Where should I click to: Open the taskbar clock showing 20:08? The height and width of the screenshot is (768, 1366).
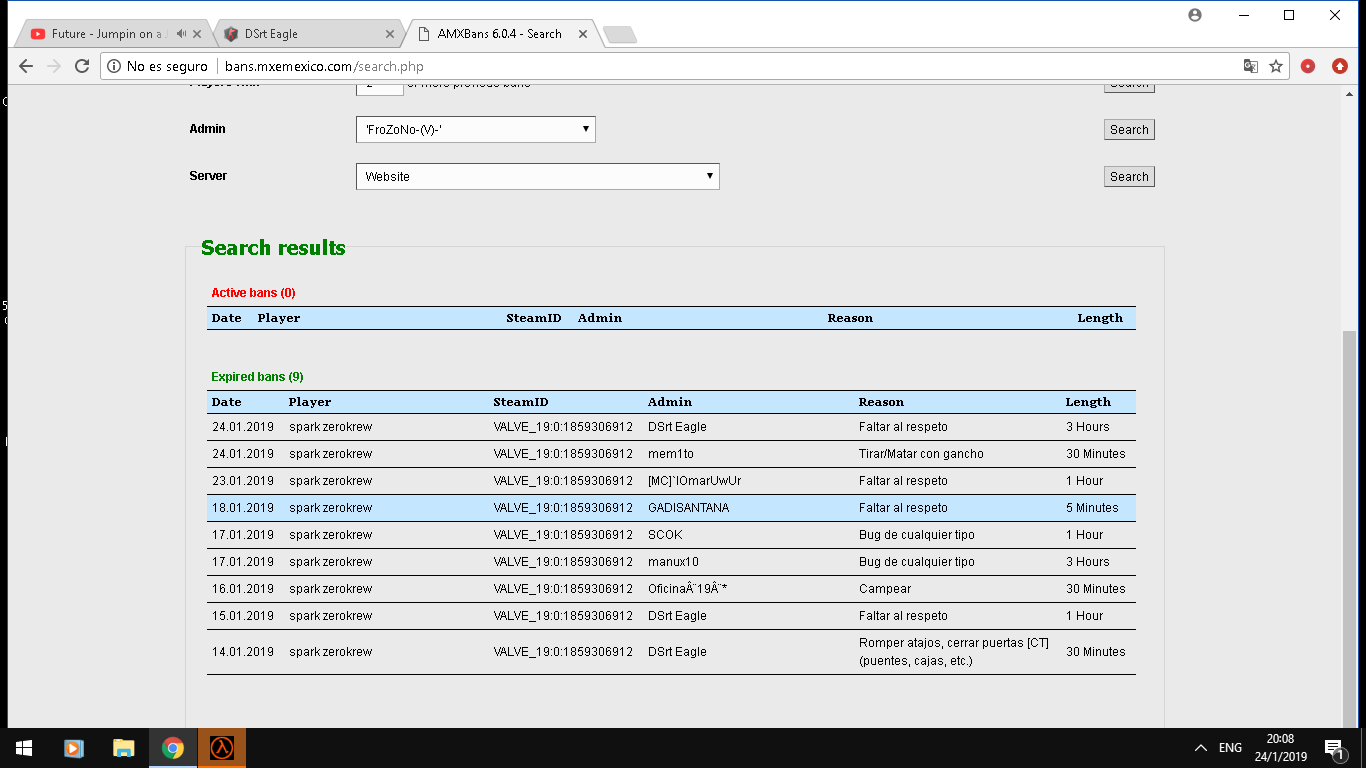pyautogui.click(x=1280, y=748)
